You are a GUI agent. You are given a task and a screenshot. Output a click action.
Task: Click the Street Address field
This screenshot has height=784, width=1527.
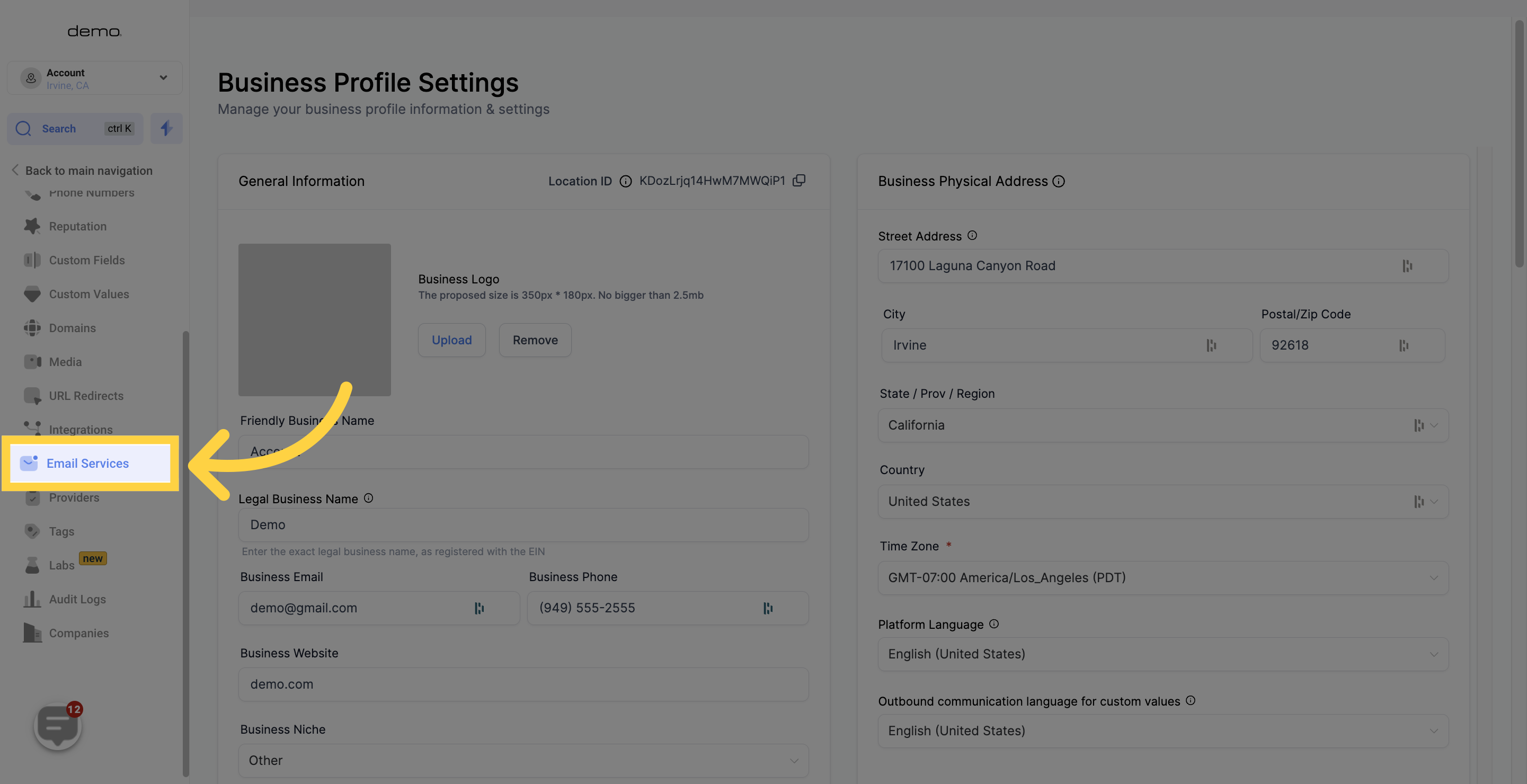(x=1162, y=266)
